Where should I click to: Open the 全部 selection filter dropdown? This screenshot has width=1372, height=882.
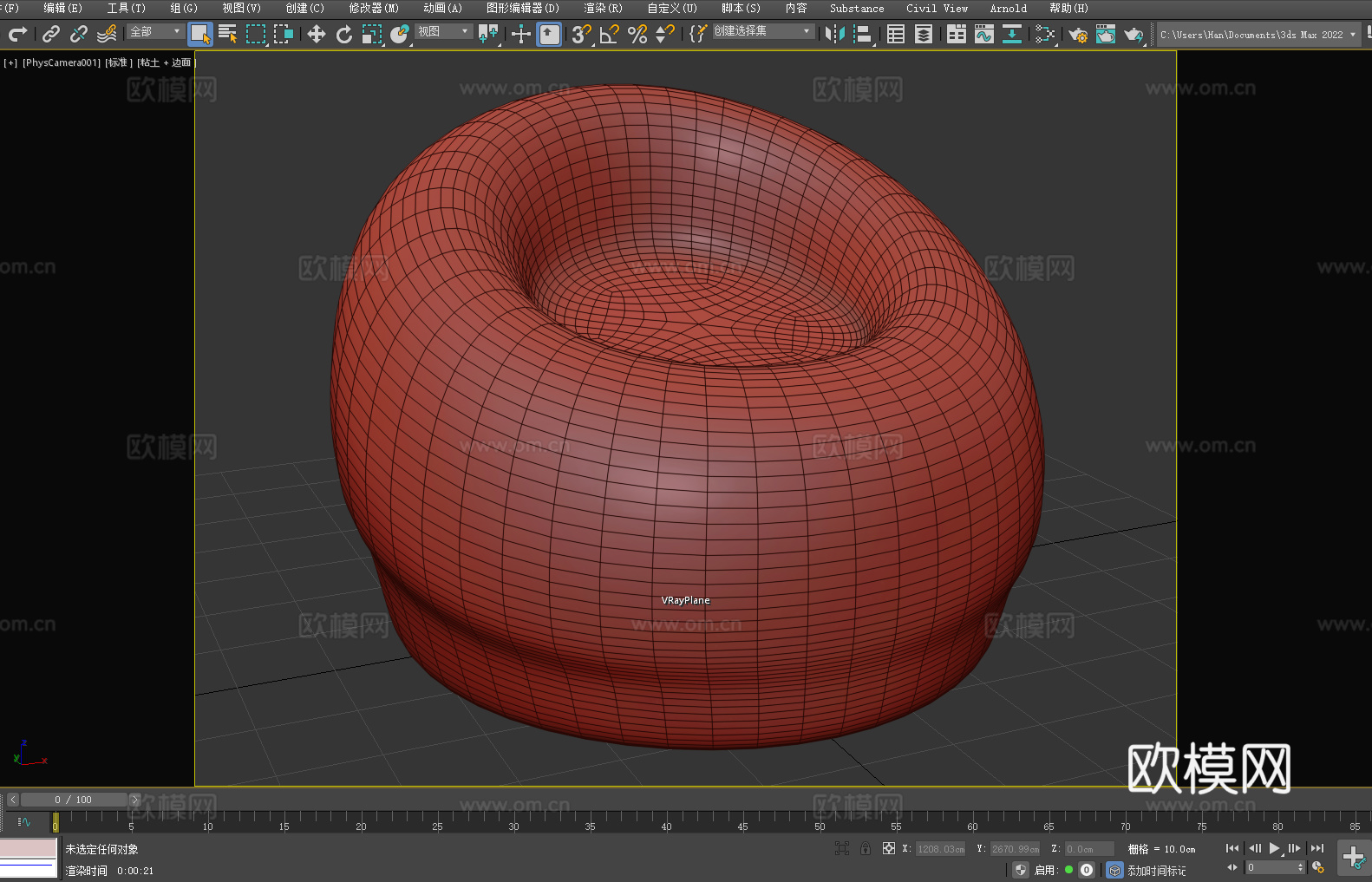point(155,31)
